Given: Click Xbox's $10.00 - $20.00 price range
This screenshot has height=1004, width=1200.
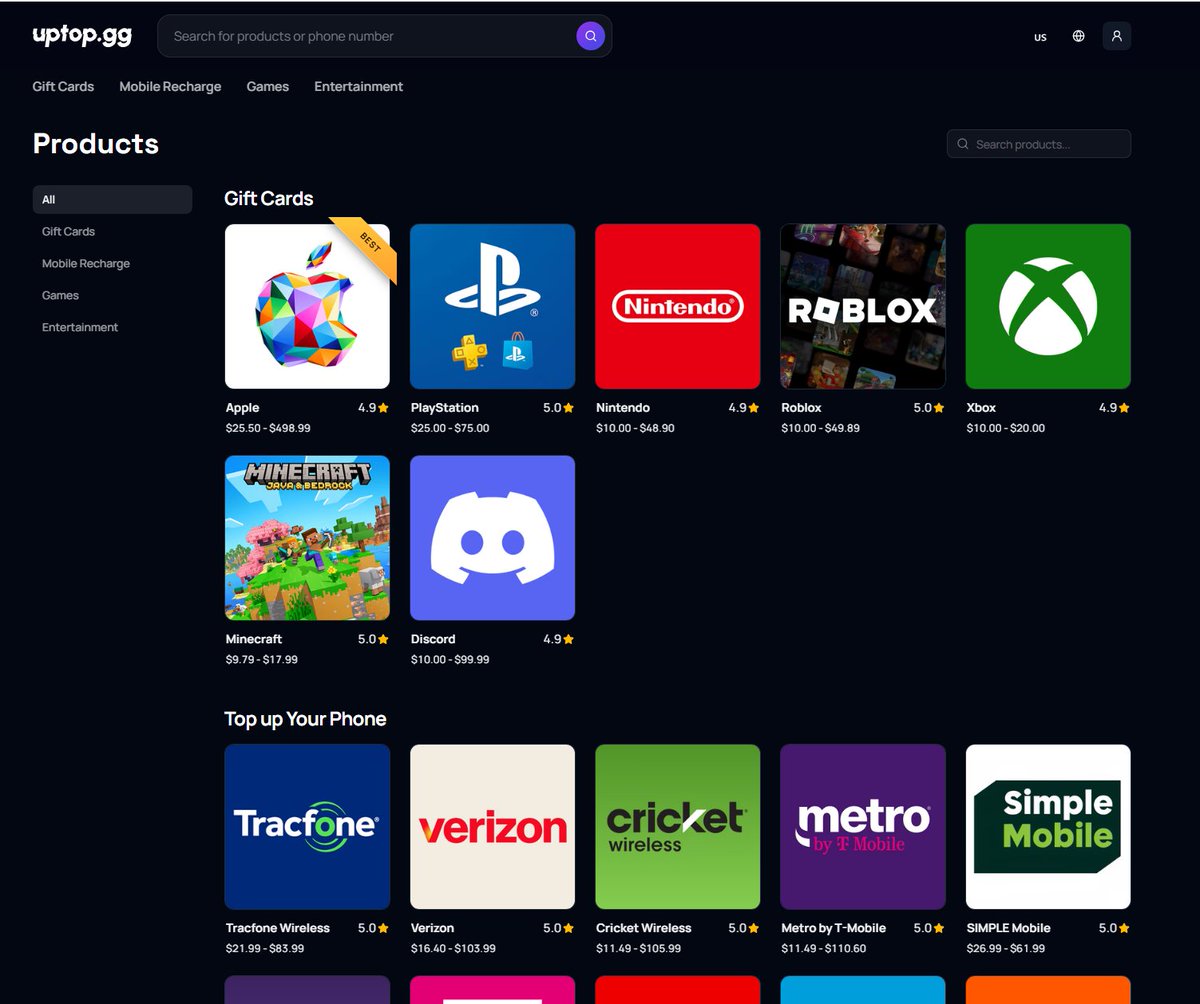Looking at the screenshot, I should [1006, 428].
